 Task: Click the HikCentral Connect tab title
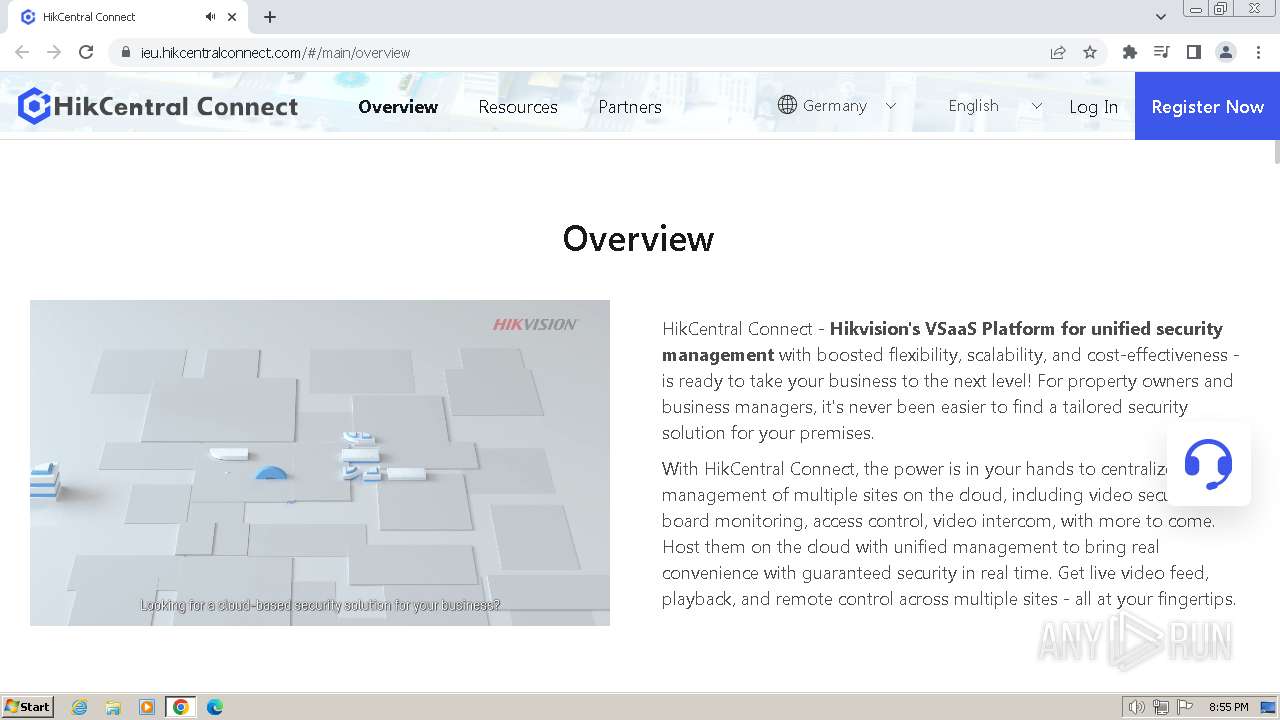(x=89, y=17)
